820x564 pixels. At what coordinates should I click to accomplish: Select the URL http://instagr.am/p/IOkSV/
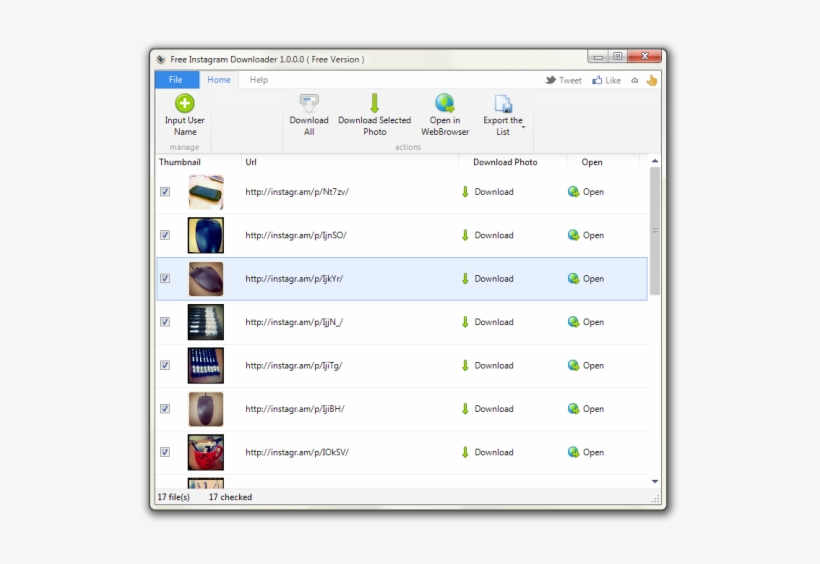[x=297, y=453]
